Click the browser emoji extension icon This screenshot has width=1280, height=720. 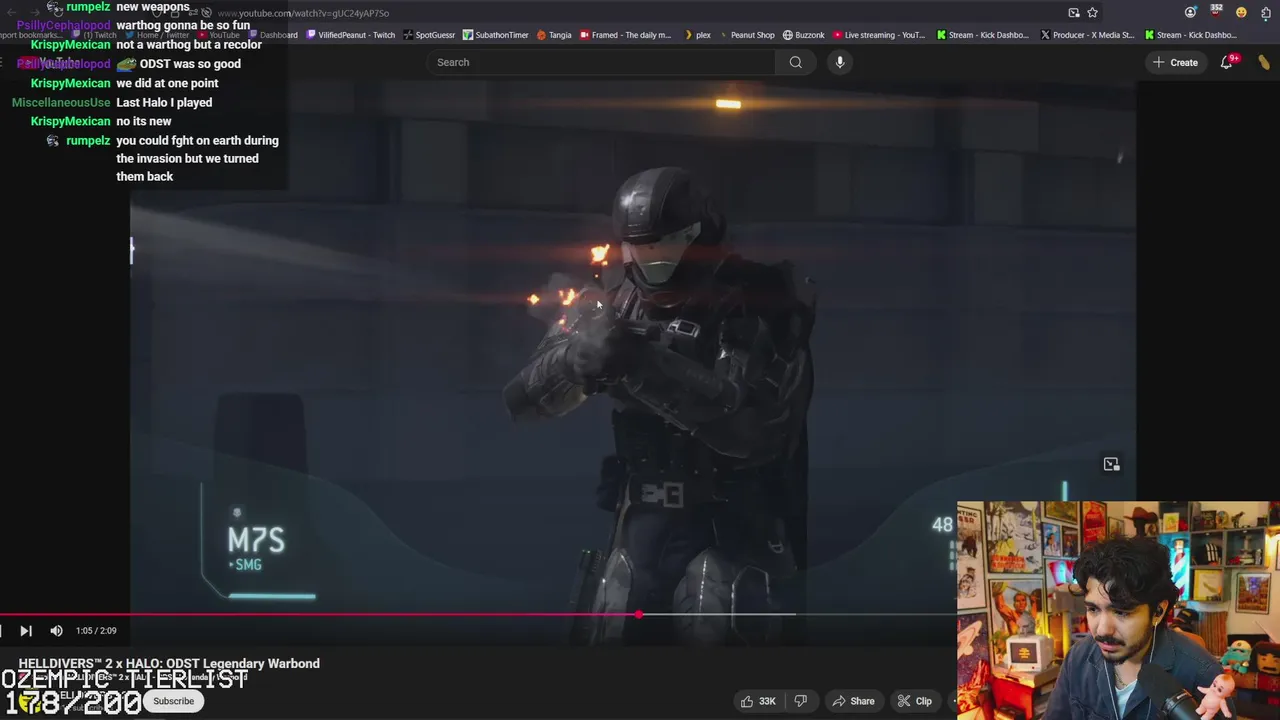[1241, 13]
